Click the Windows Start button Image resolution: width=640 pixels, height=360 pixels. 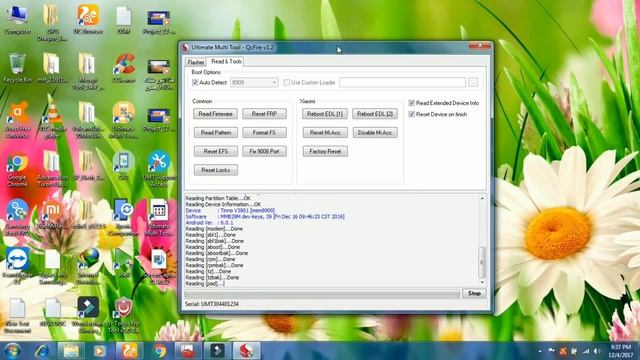[13, 351]
